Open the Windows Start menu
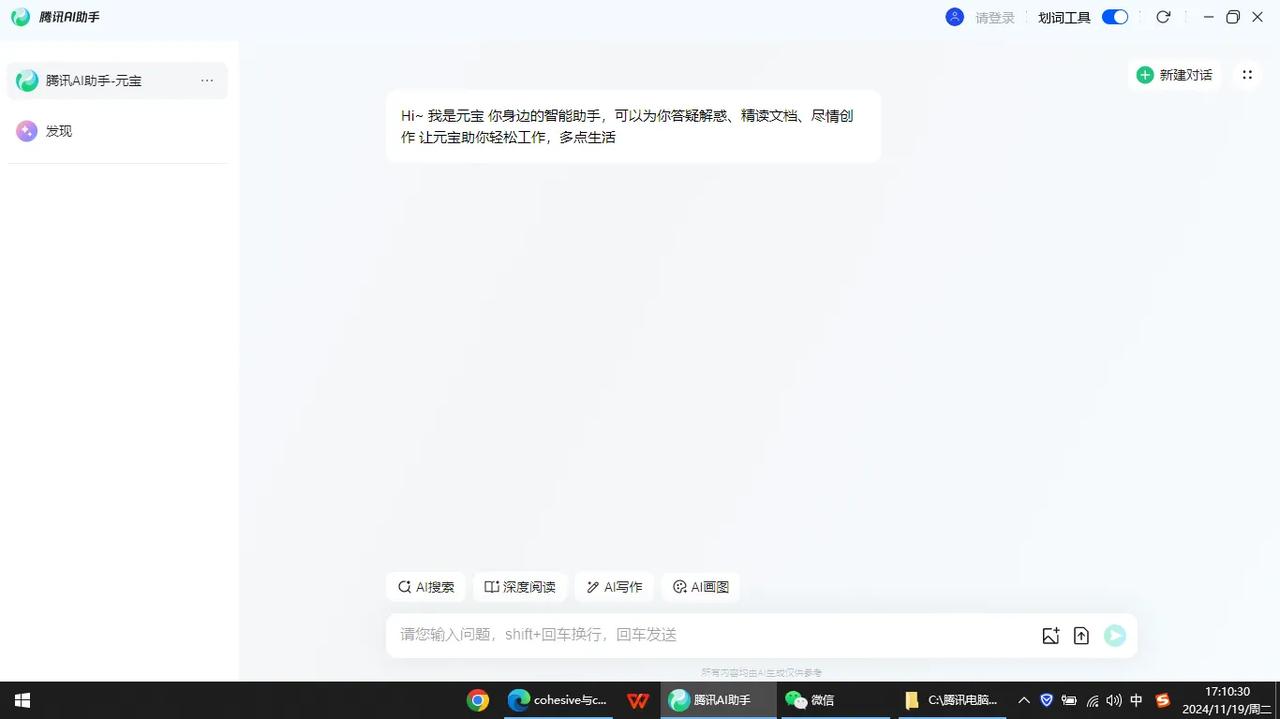 (22, 700)
